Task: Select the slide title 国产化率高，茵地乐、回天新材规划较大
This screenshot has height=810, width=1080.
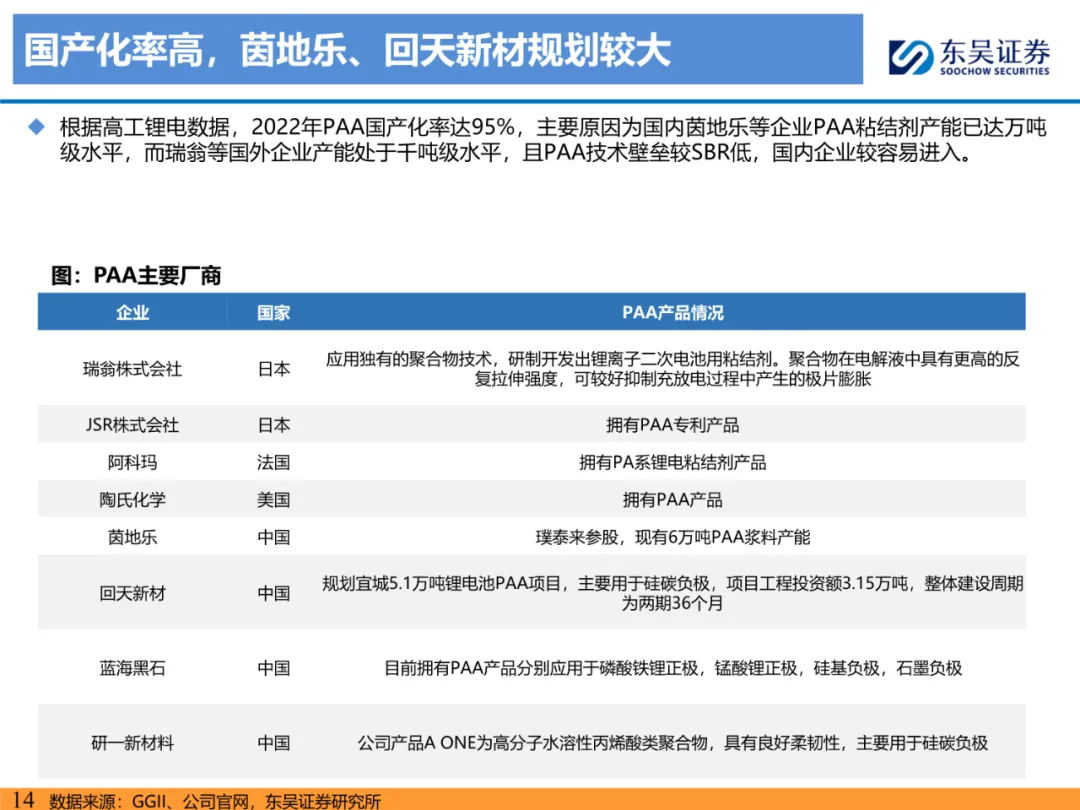Action: pyautogui.click(x=348, y=50)
